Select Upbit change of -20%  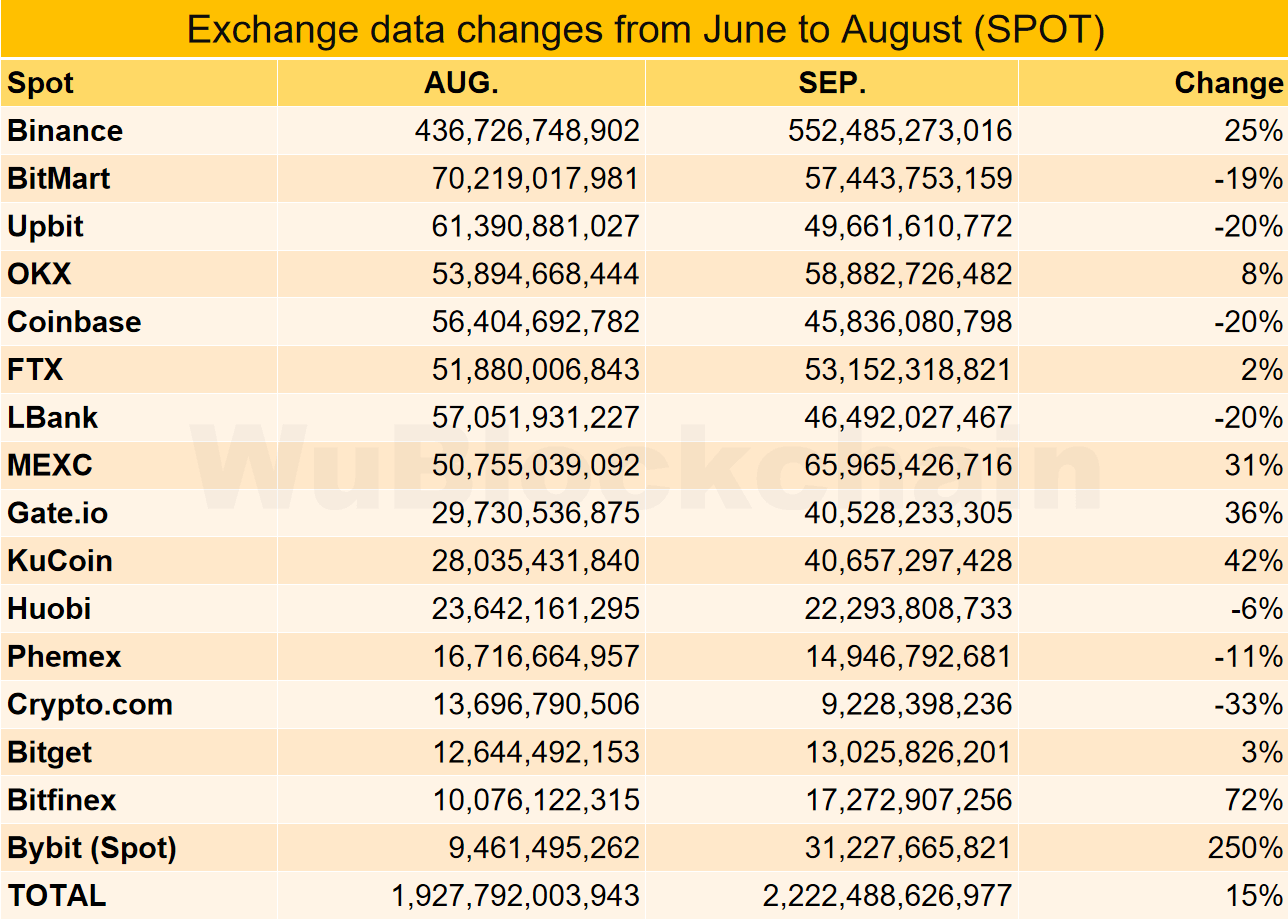click(1248, 227)
